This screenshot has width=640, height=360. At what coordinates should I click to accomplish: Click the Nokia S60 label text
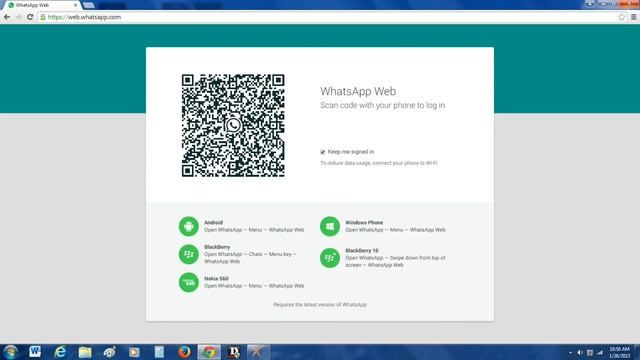216,278
